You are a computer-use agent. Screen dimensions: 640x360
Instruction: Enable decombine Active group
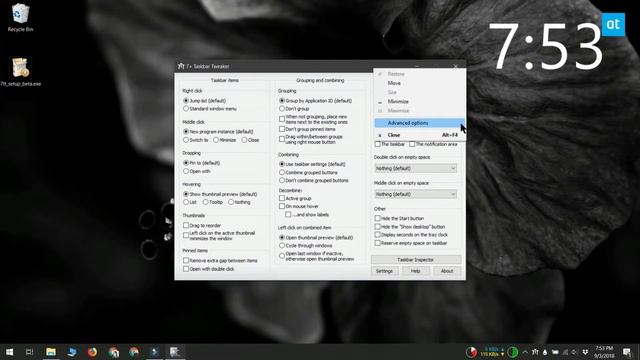[x=295, y=198]
